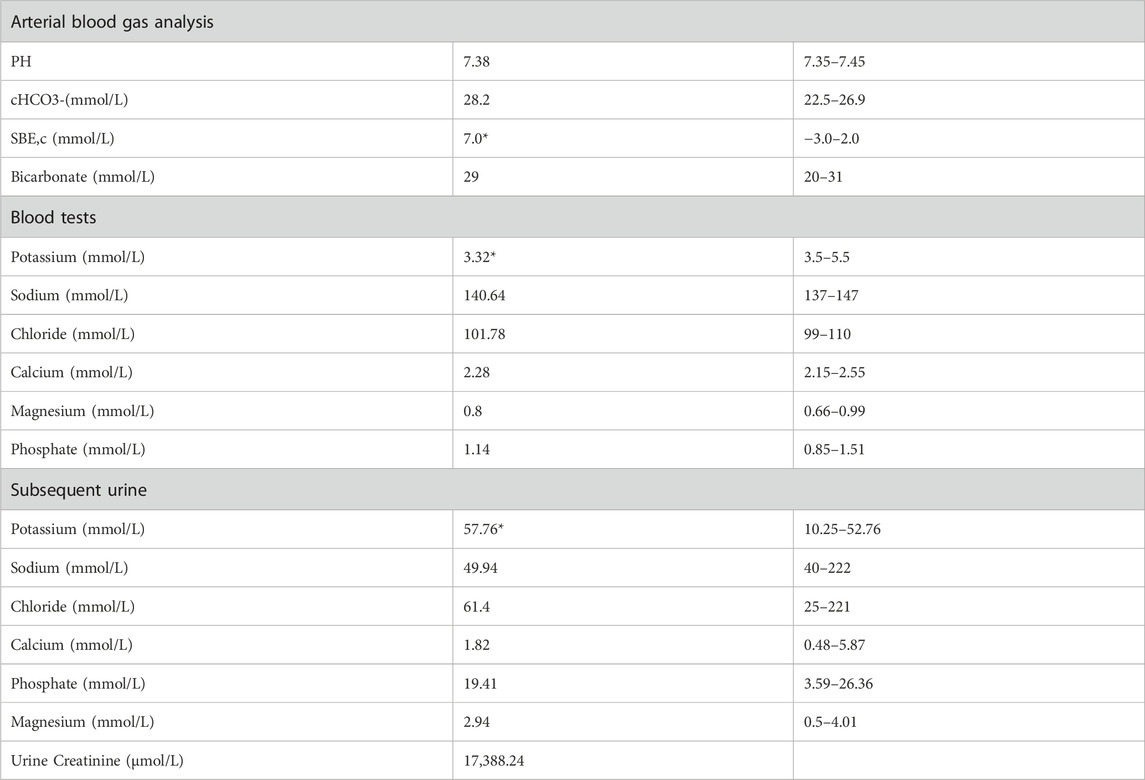Click the cHCO3-(mmol/L) row label
This screenshot has height=780, width=1145.
69,100
